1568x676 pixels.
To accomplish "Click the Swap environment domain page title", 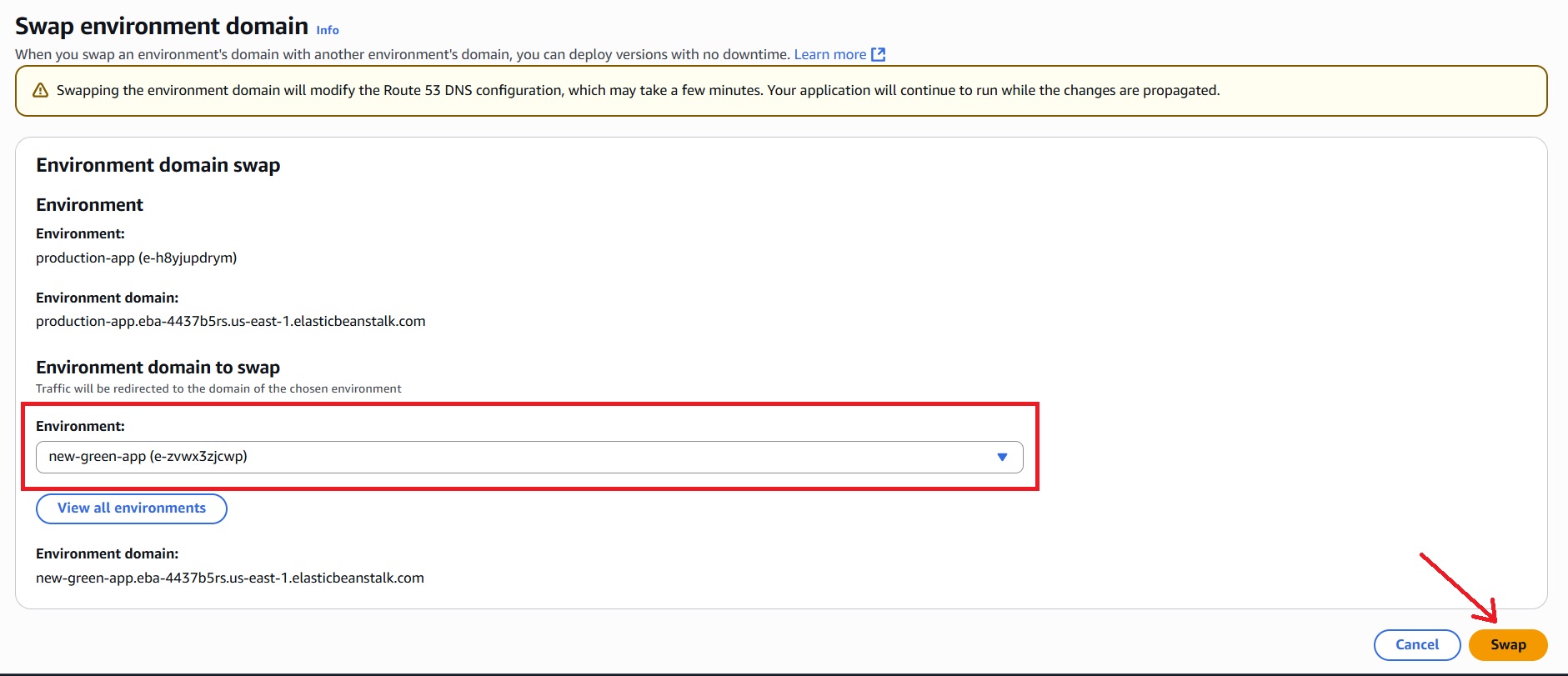I will tap(162, 27).
